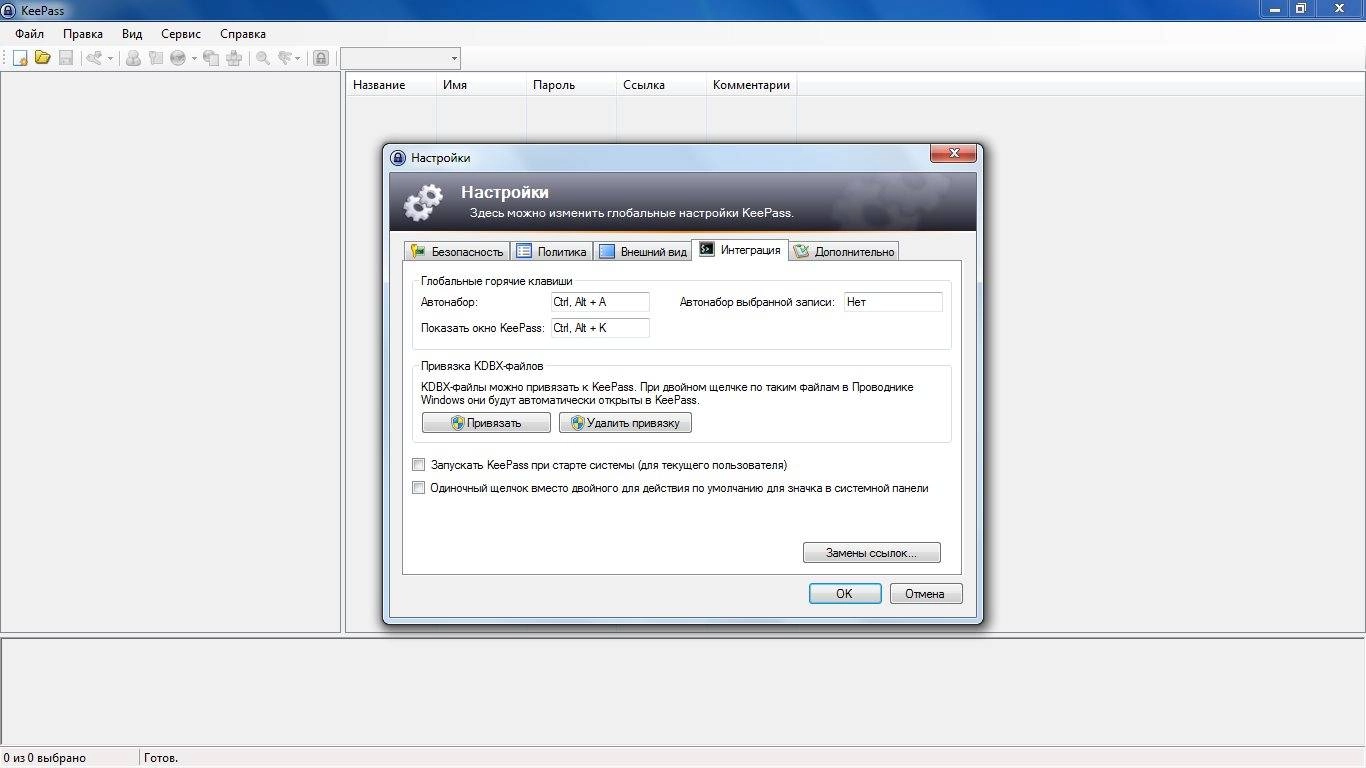Click the Пароль column header

coord(571,85)
